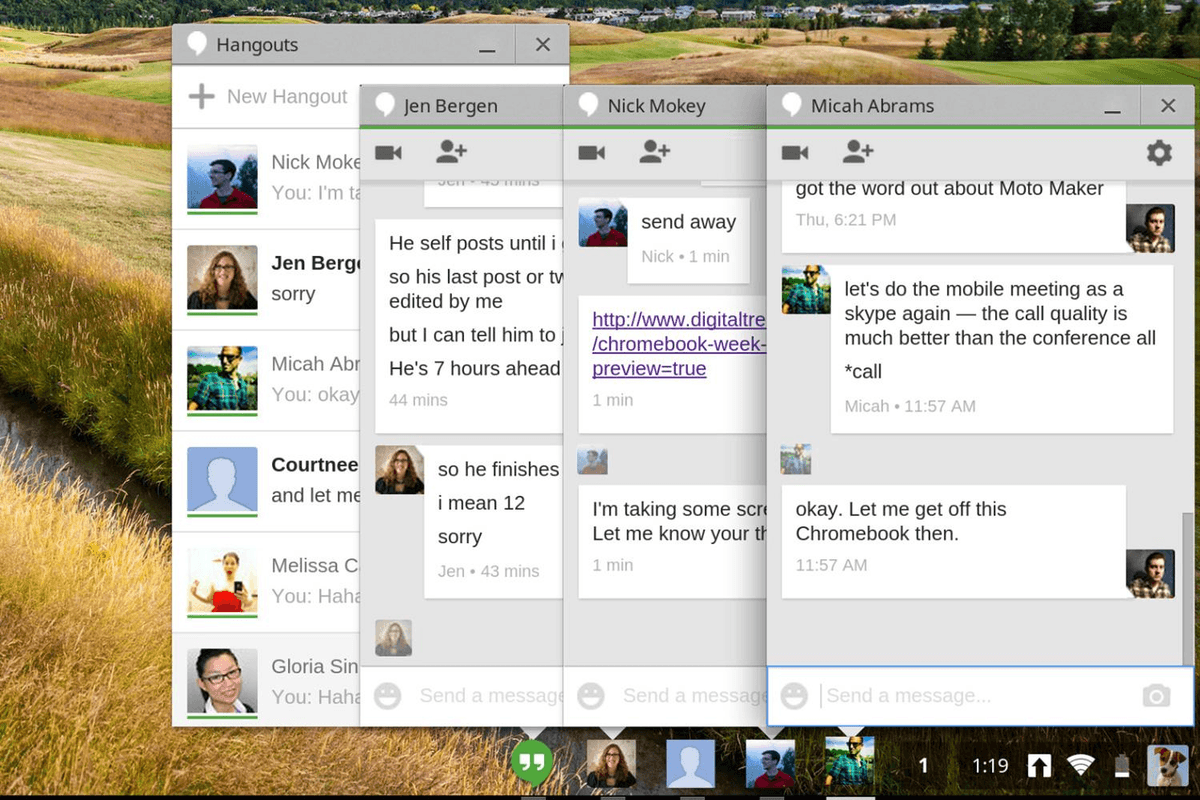Open emoji picker in Micah Abrams chat
The height and width of the screenshot is (800, 1200).
click(794, 696)
